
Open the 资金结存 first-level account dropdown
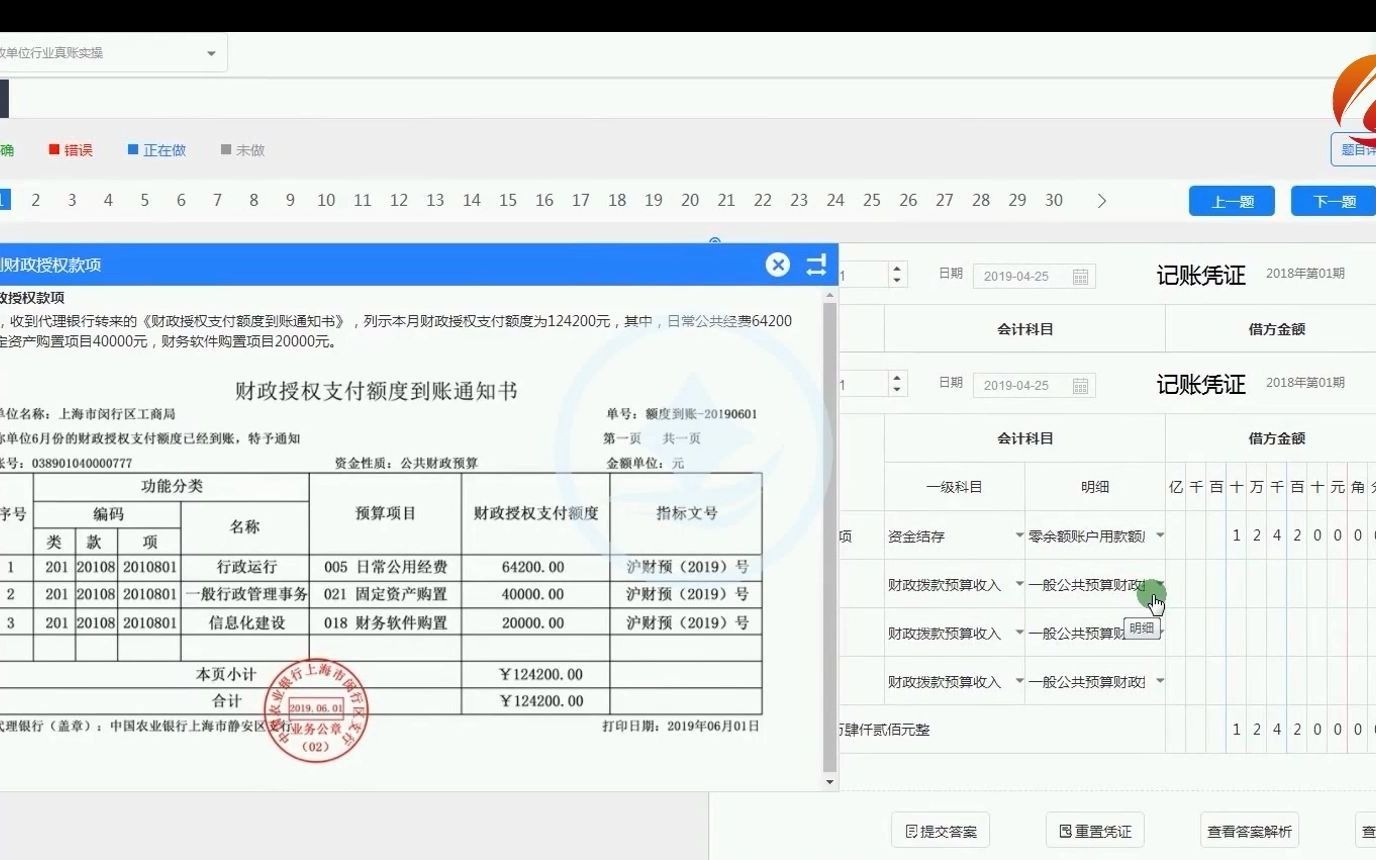pos(1019,536)
